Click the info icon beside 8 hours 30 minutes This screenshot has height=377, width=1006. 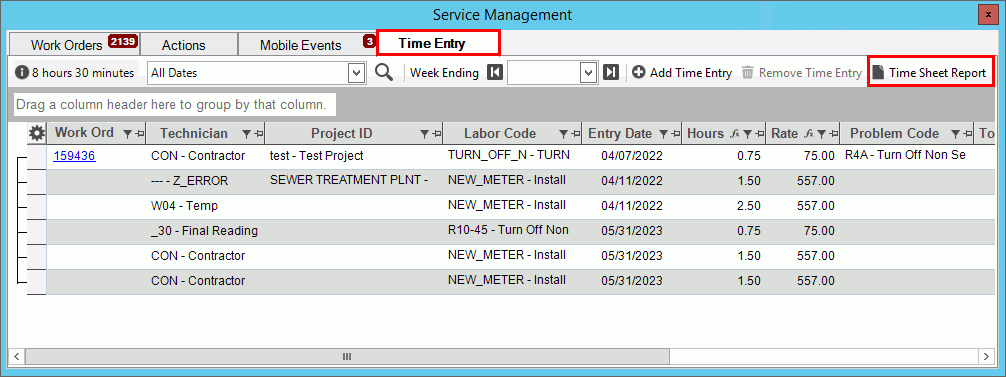[x=22, y=73]
